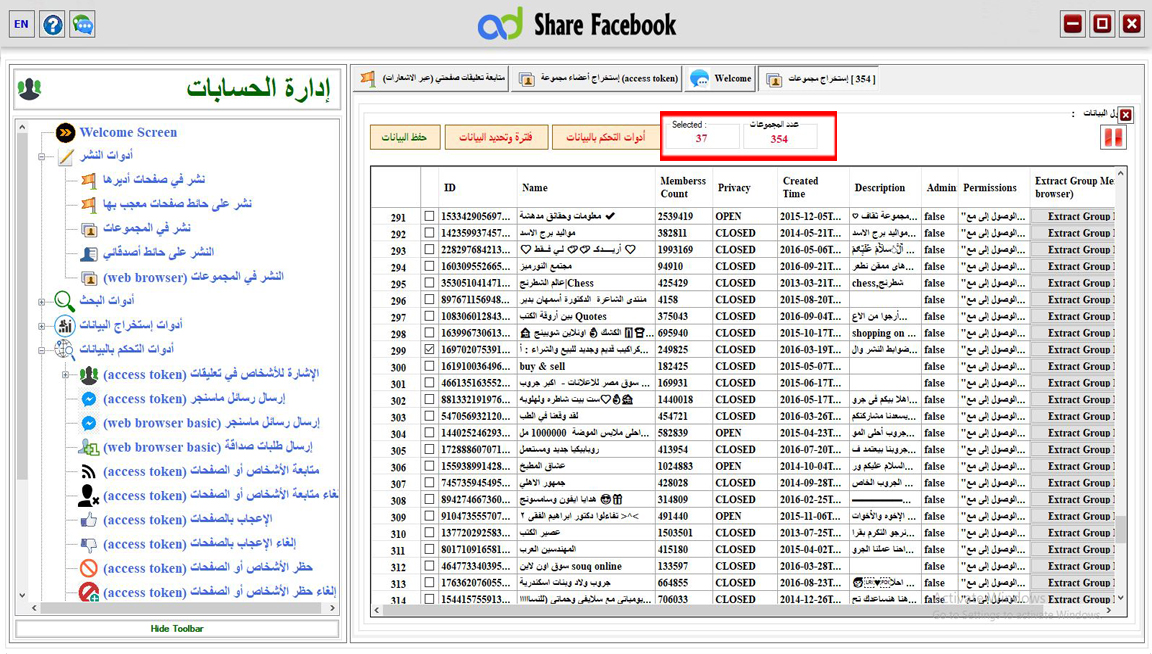Sort by the Members Count column header

click(x=683, y=187)
